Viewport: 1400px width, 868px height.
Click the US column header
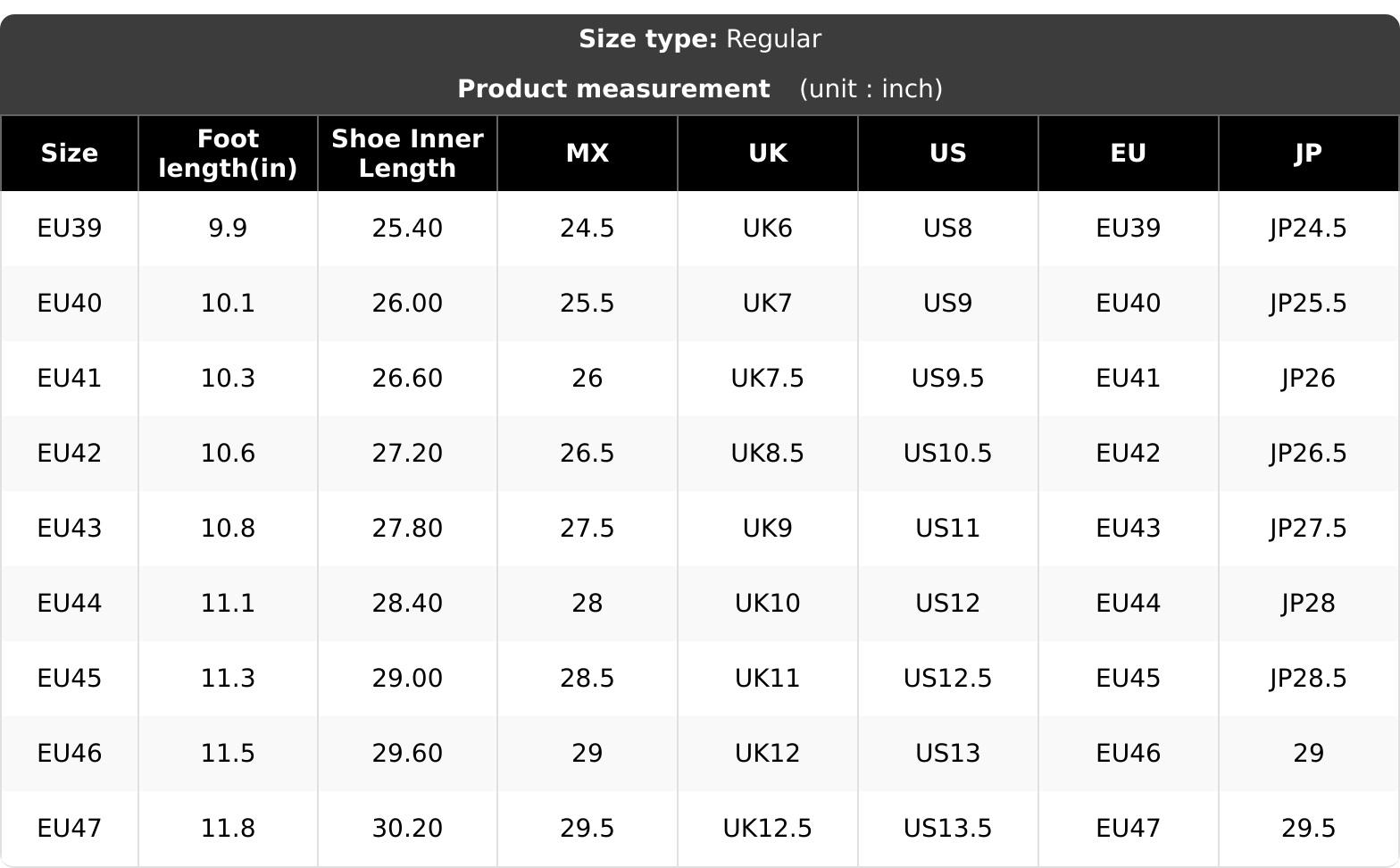948,153
